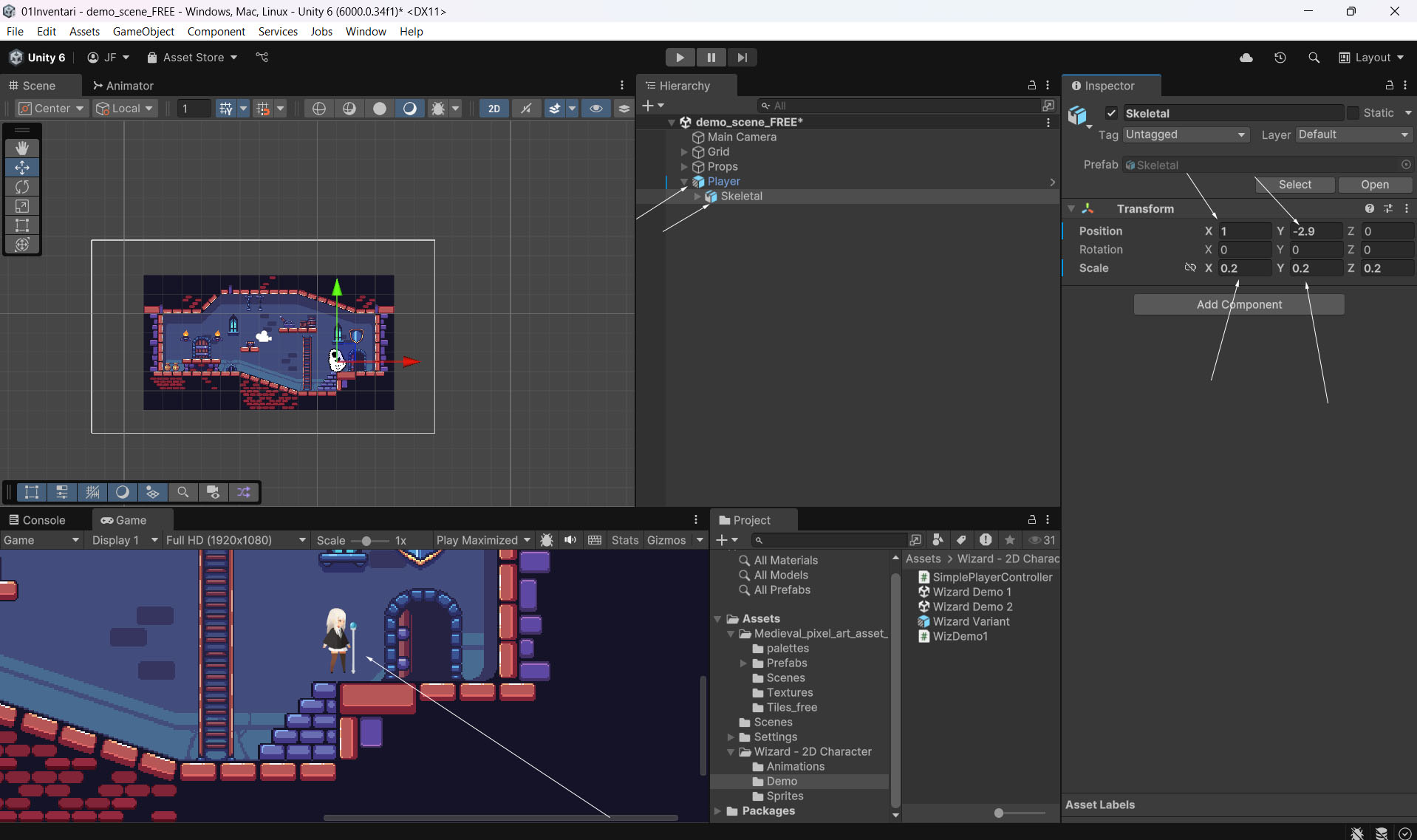This screenshot has height=840, width=1417.
Task: Click the Pause button
Action: [x=711, y=58]
